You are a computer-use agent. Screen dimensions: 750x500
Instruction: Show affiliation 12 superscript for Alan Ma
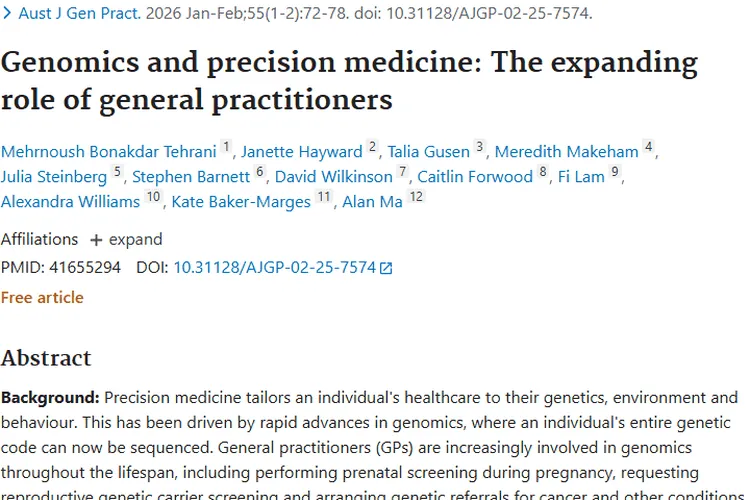click(x=416, y=198)
